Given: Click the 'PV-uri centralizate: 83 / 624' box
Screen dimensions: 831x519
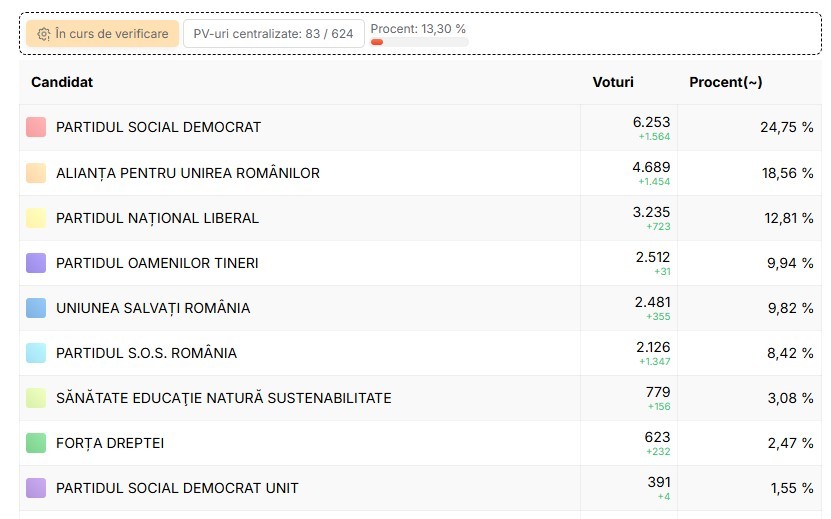Looking at the screenshot, I should click(273, 34).
